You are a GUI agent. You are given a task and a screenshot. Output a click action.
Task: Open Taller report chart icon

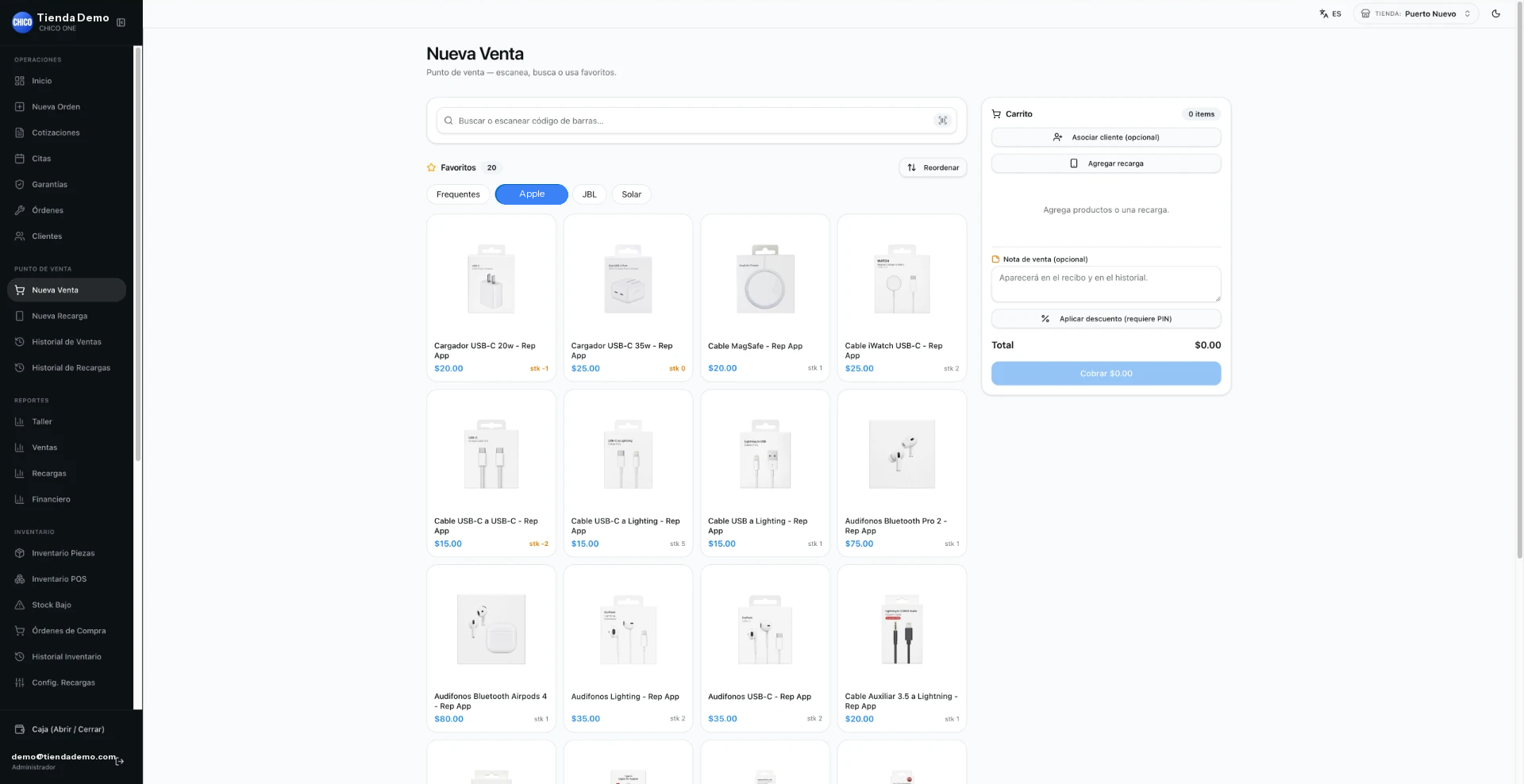coord(20,422)
